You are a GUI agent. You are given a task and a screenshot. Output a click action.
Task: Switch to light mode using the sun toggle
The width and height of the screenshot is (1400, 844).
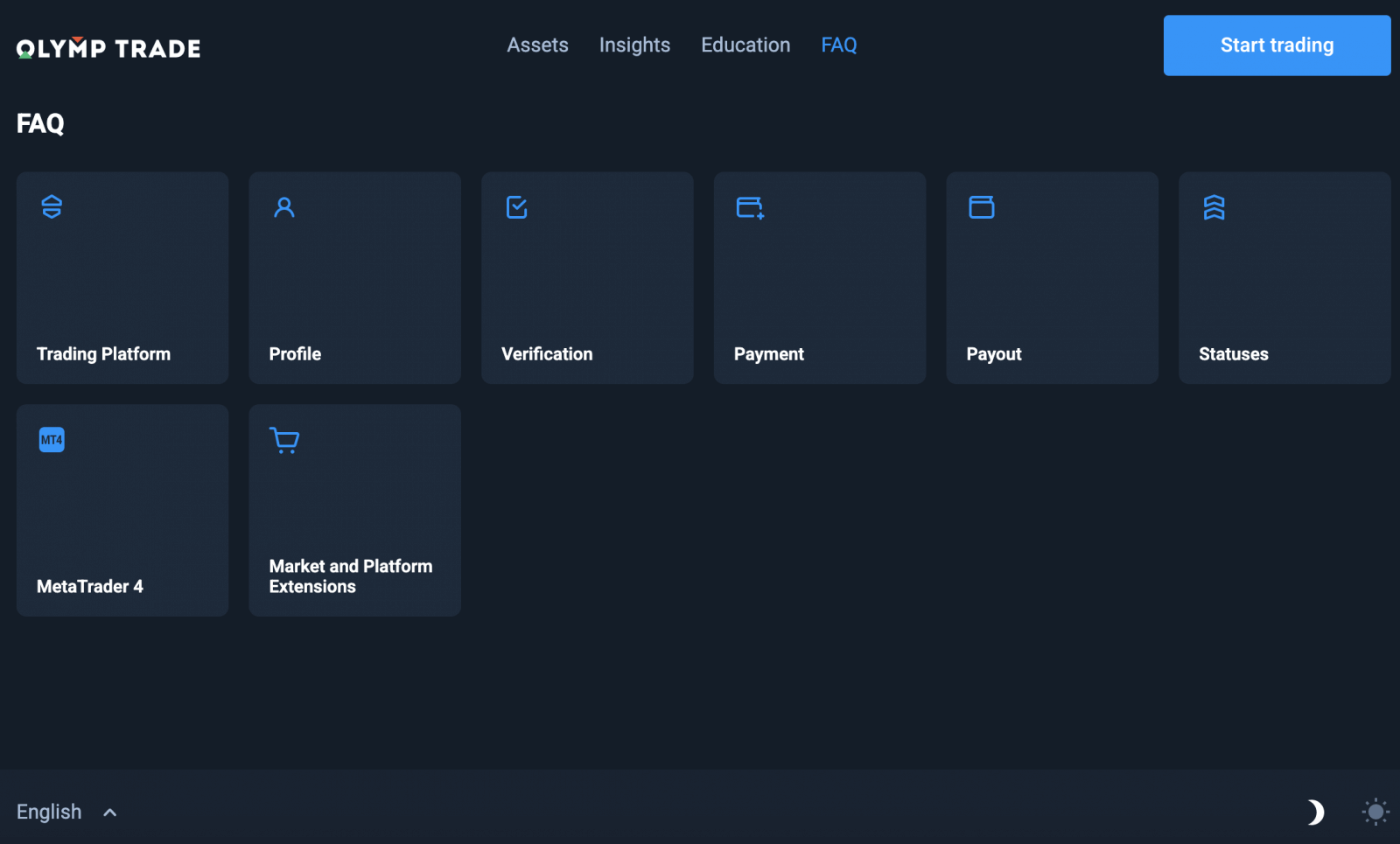click(1375, 812)
